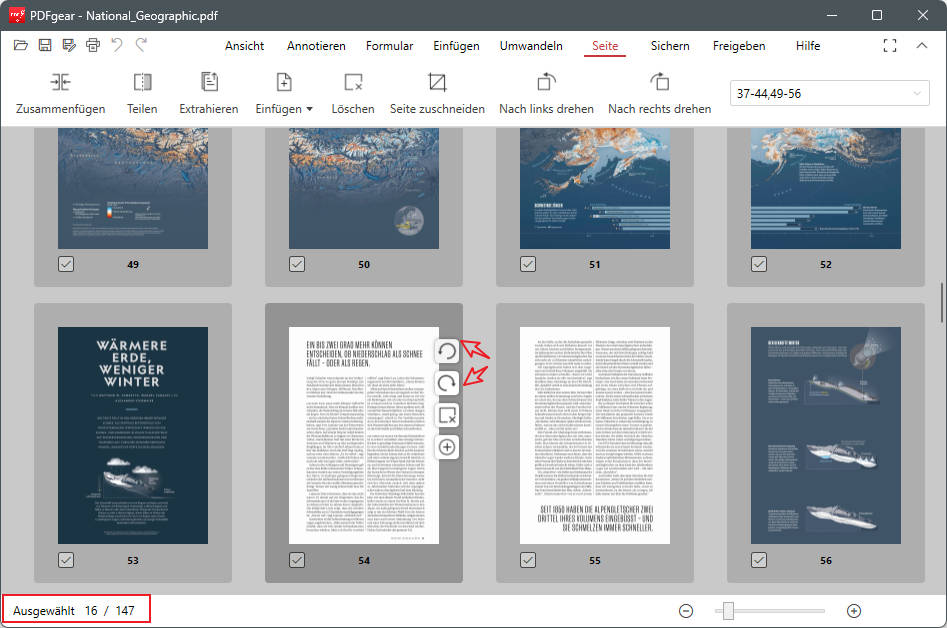The height and width of the screenshot is (628, 947).
Task: Open the Umwandeln menu
Action: [x=531, y=45]
